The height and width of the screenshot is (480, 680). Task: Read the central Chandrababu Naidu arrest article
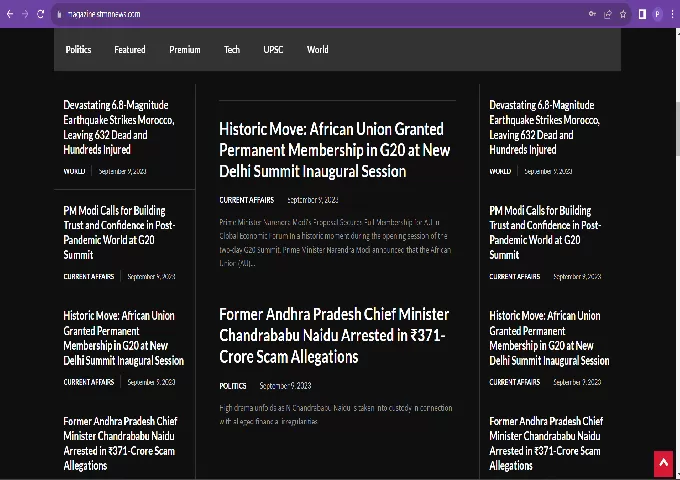(334, 335)
